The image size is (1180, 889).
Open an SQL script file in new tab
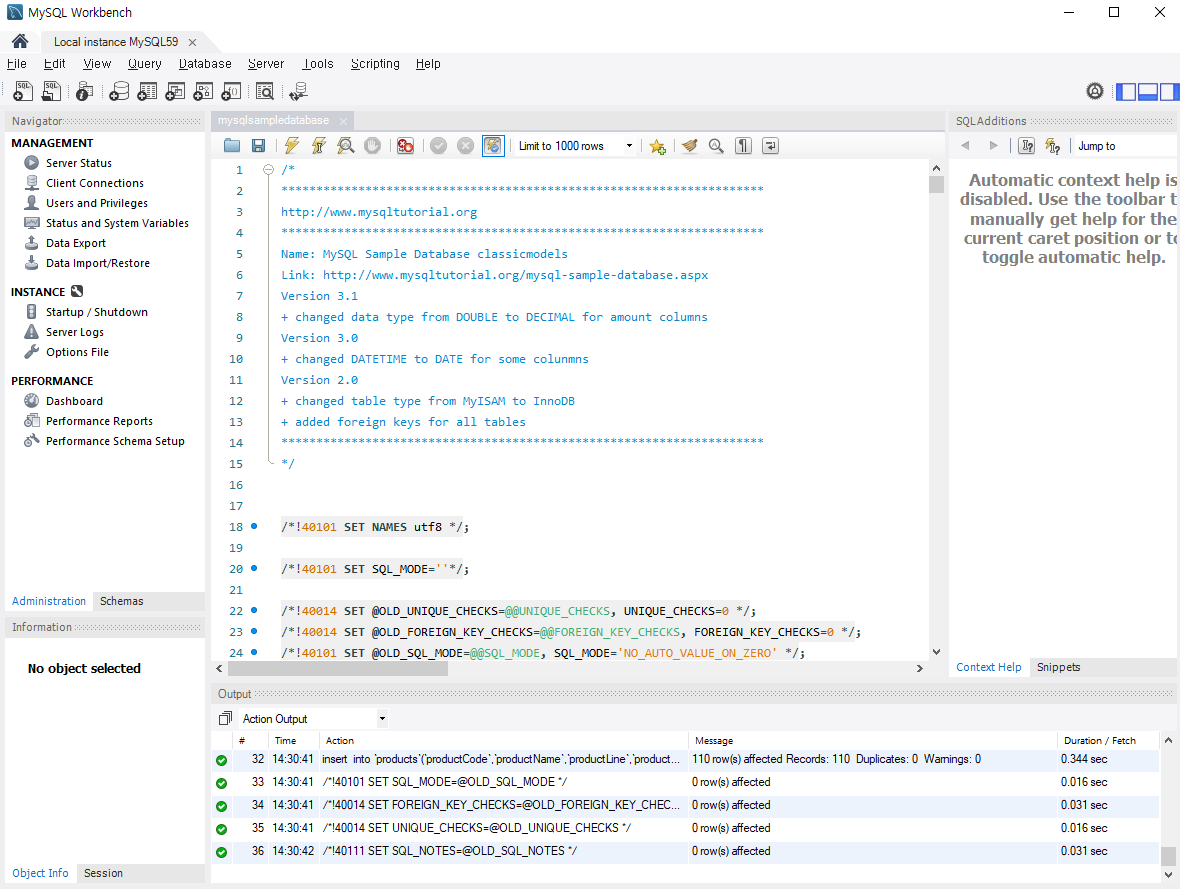(51, 91)
